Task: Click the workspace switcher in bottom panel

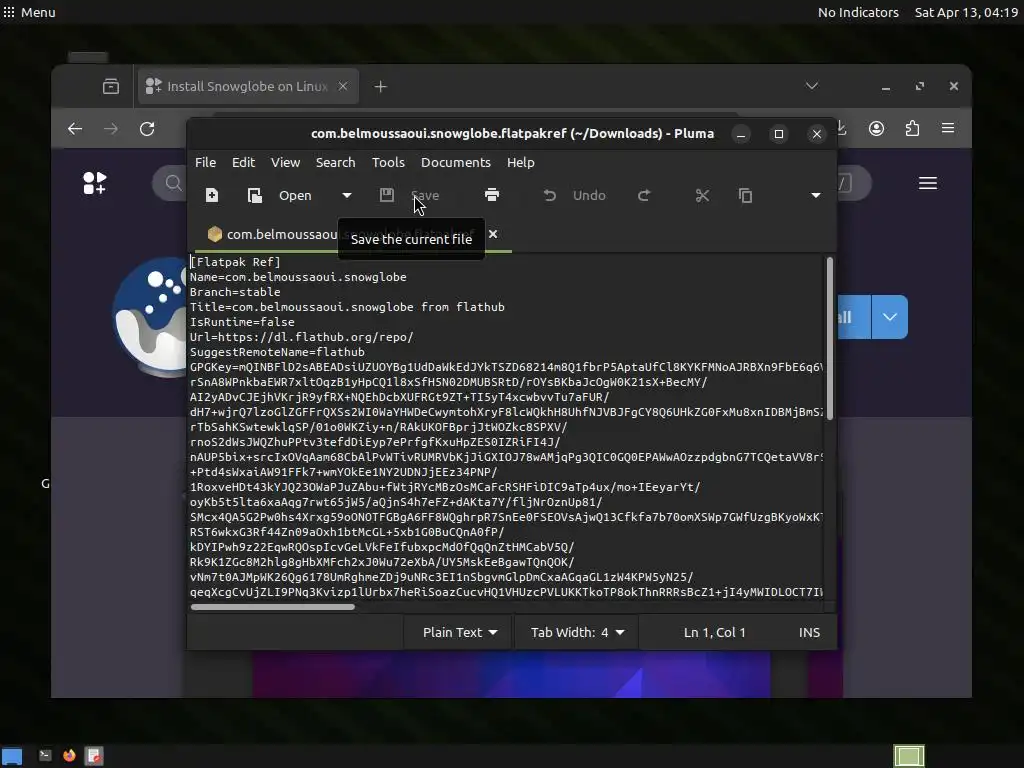Action: [909, 756]
